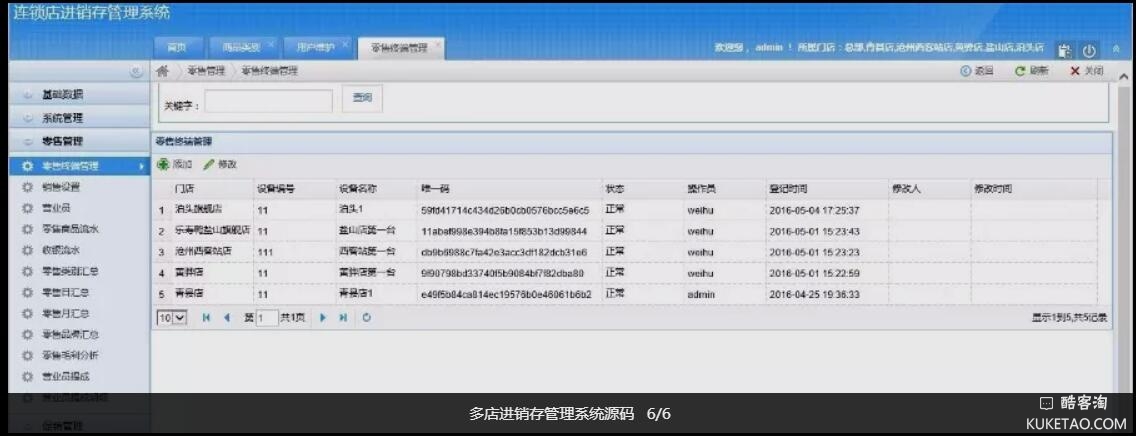Click the operator cell admin in row 5

click(701, 295)
